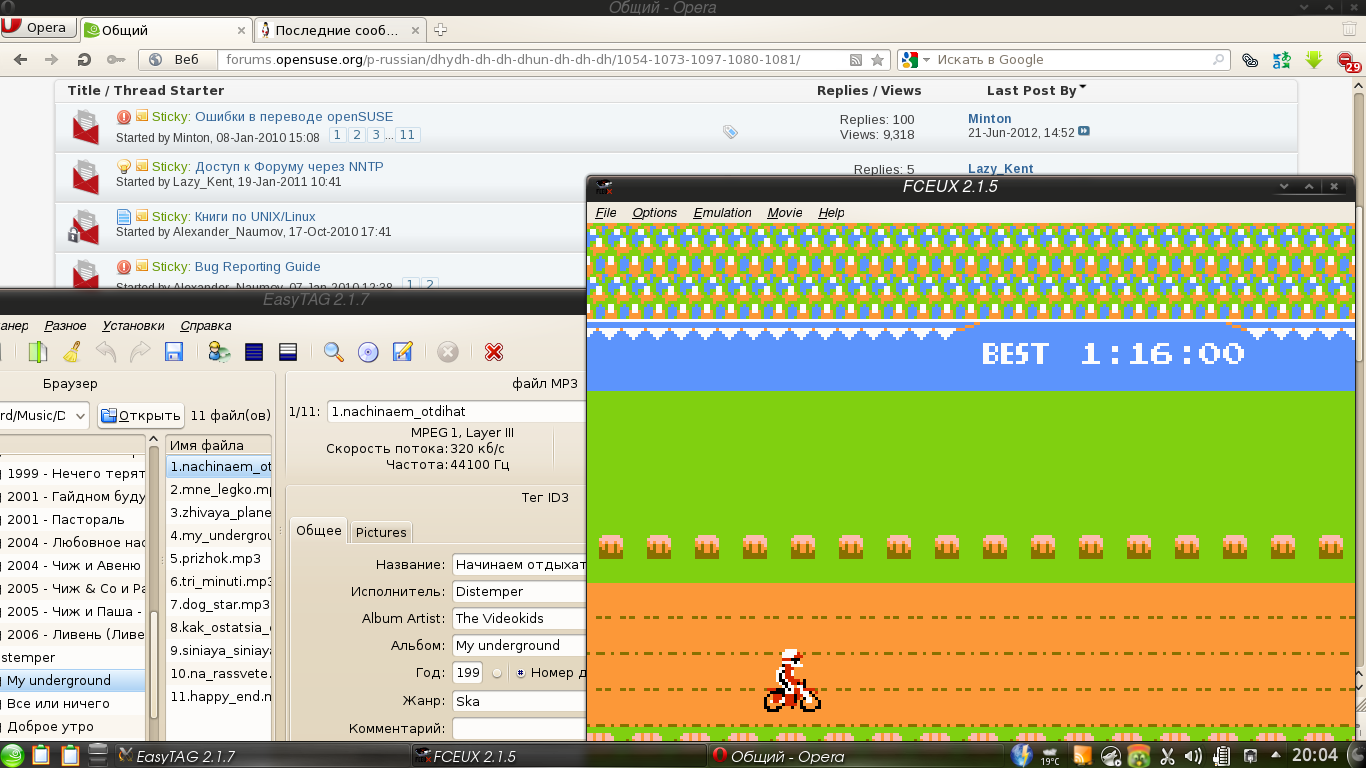Viewport: 1366px width, 768px height.
Task: Undo the last change in EasyTAG toolbar
Action: (x=106, y=352)
